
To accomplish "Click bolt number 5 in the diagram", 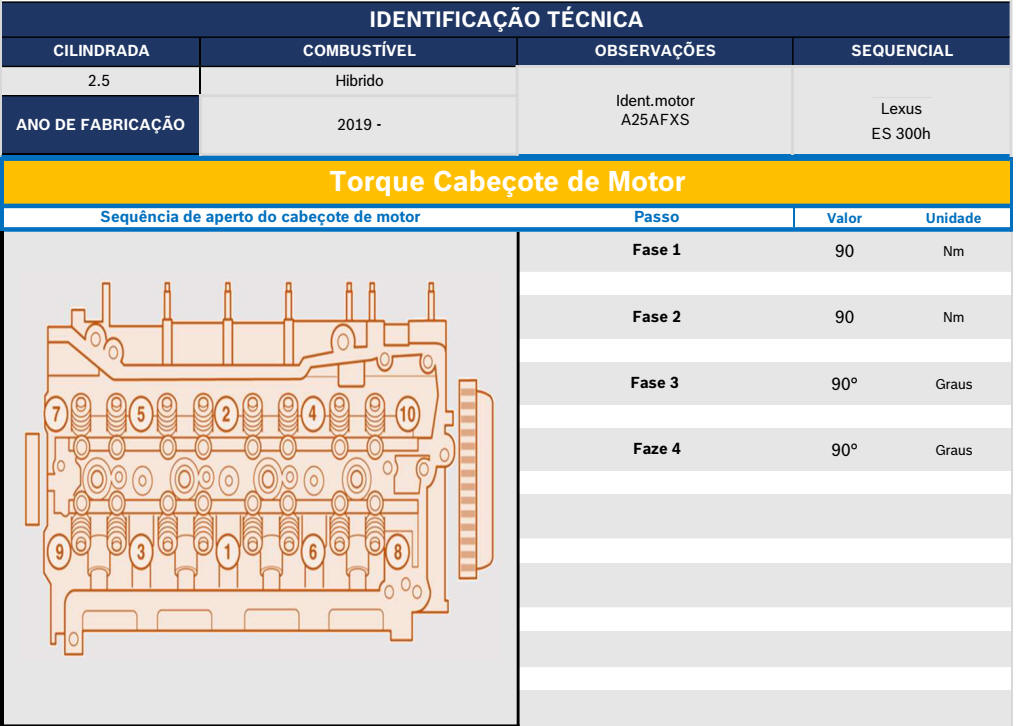I will click(x=142, y=413).
